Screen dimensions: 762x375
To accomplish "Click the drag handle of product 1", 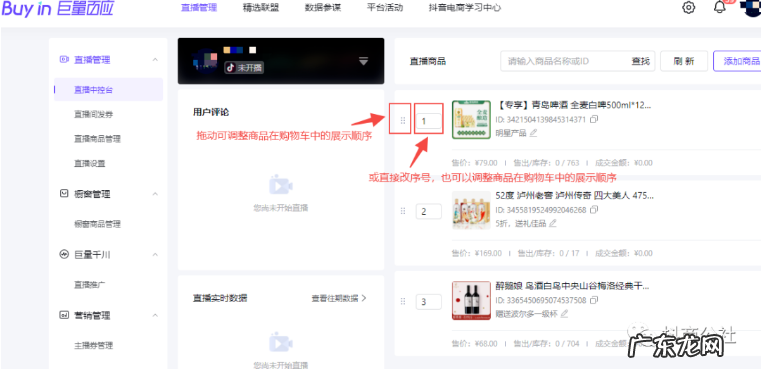I will 402,120.
